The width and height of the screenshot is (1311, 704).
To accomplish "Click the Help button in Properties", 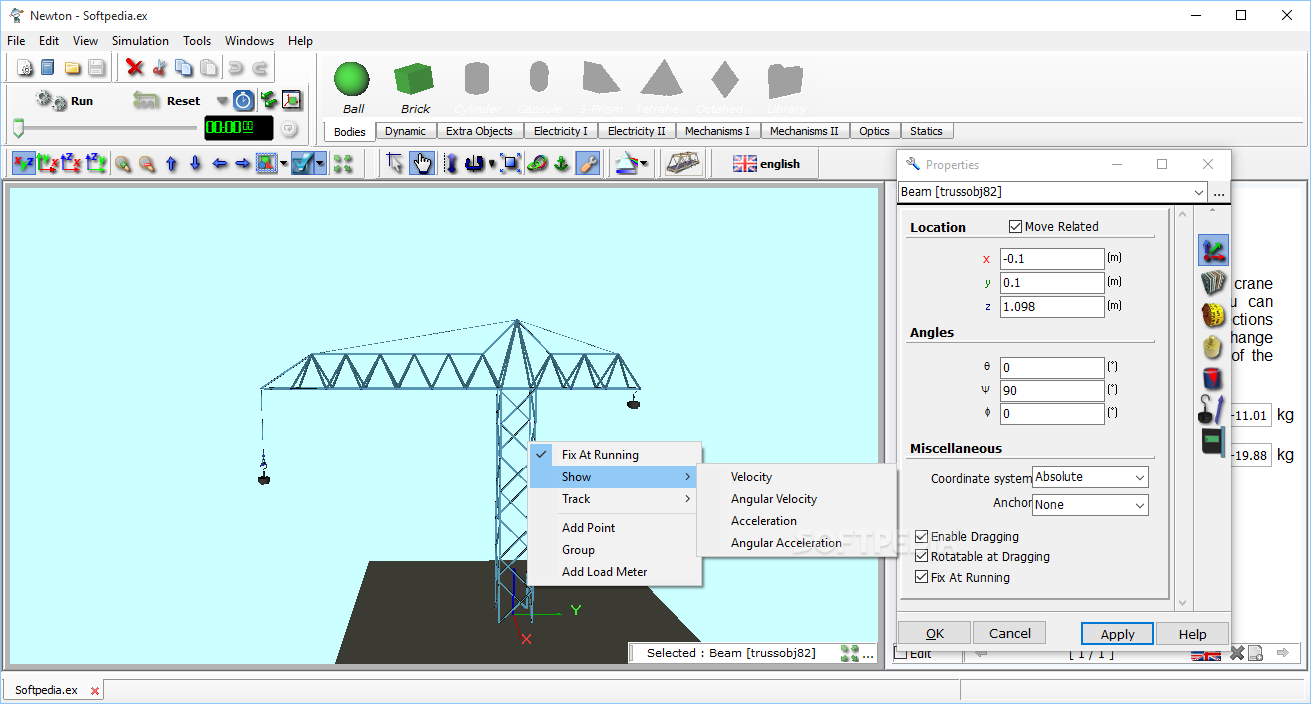I will [1192, 634].
